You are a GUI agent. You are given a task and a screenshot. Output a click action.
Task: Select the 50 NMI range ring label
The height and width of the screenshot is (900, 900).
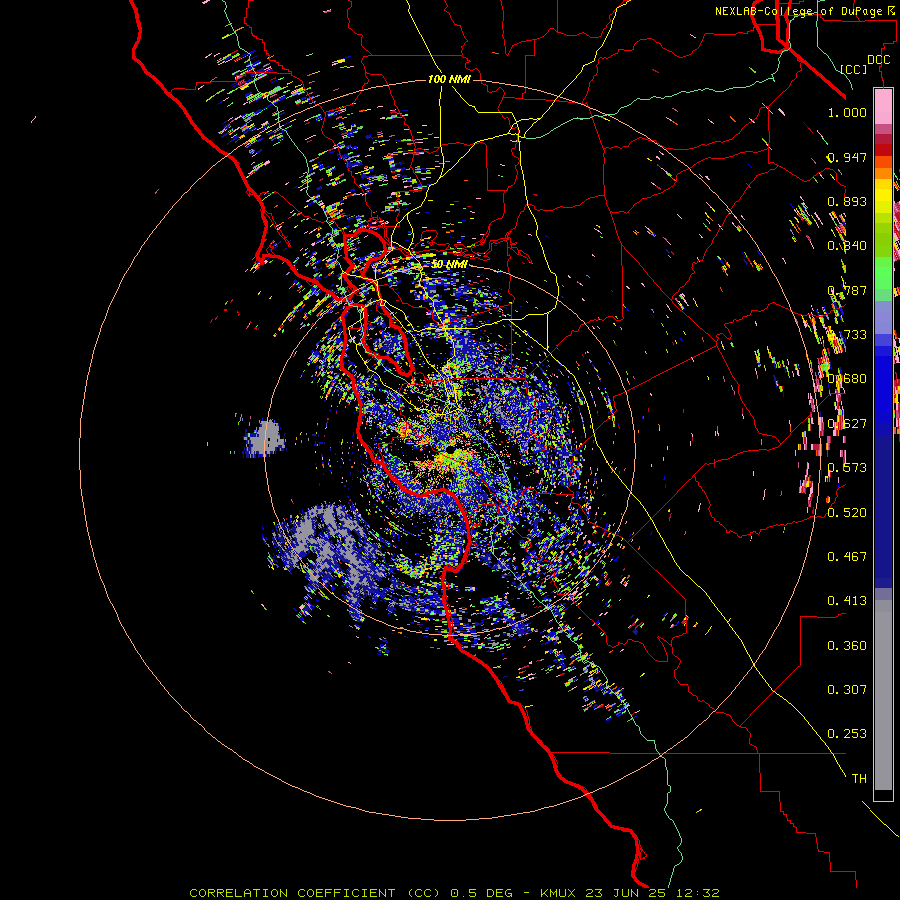tap(449, 264)
